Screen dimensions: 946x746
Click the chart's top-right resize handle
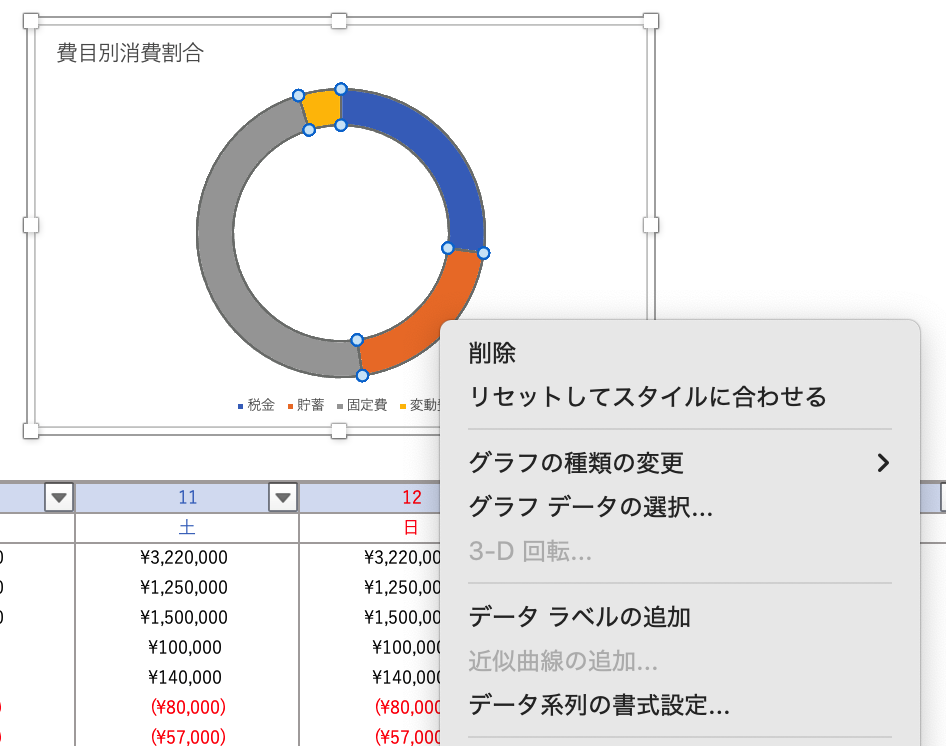pyautogui.click(x=651, y=21)
